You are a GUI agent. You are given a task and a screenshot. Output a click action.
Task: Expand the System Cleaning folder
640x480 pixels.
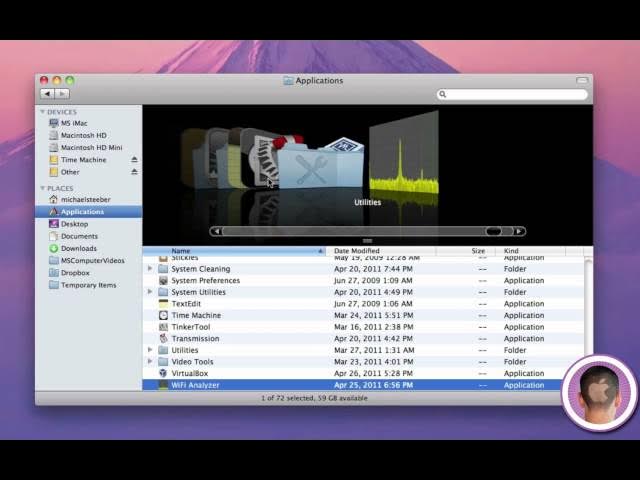(x=150, y=268)
